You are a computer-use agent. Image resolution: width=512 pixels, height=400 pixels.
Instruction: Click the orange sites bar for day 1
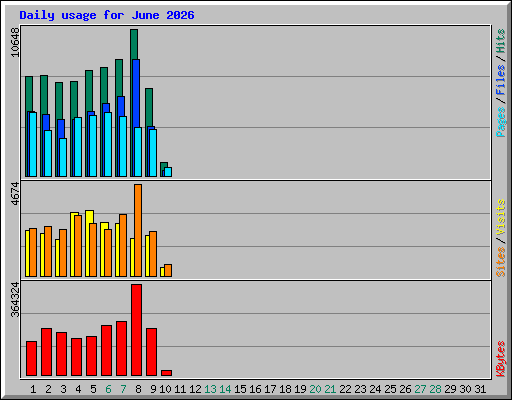pyautogui.click(x=33, y=252)
